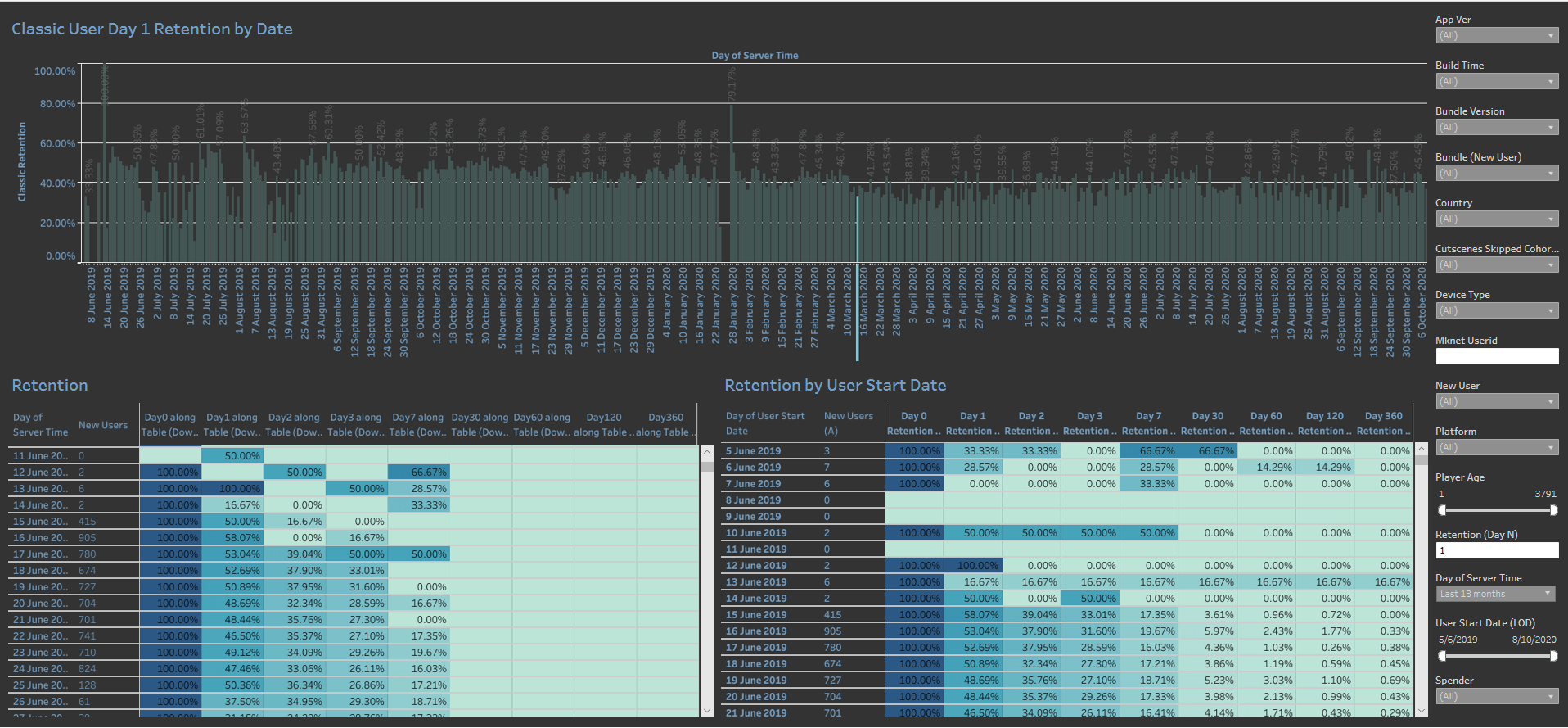Viewport: 1568px width, 728px height.
Task: Click the Retention (Day N) input box
Action: pyautogui.click(x=1497, y=550)
